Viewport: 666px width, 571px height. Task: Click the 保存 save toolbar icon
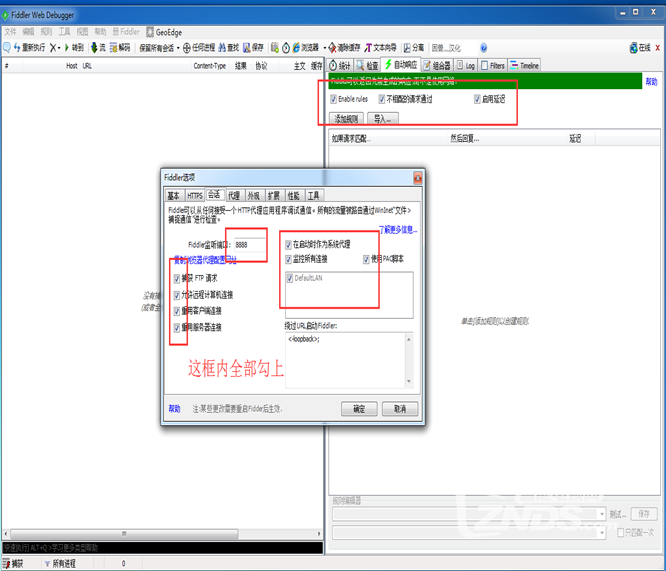(246, 48)
